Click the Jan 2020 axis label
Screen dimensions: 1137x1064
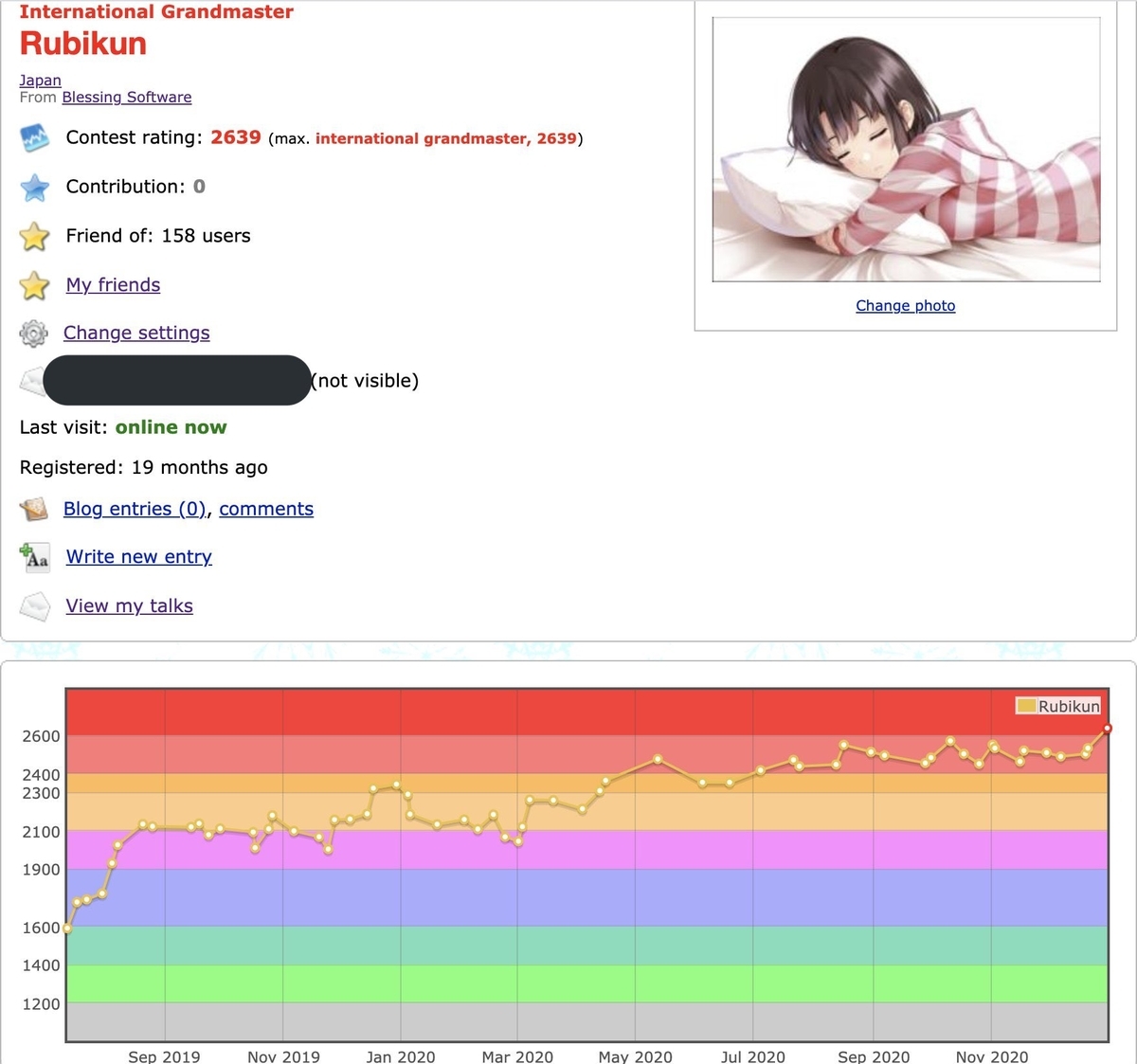click(x=401, y=1056)
